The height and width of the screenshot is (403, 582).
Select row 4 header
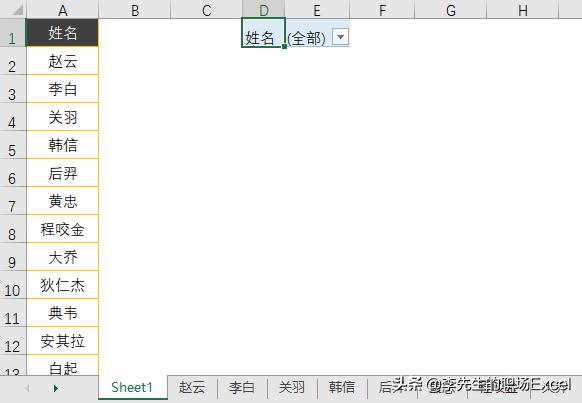point(13,117)
